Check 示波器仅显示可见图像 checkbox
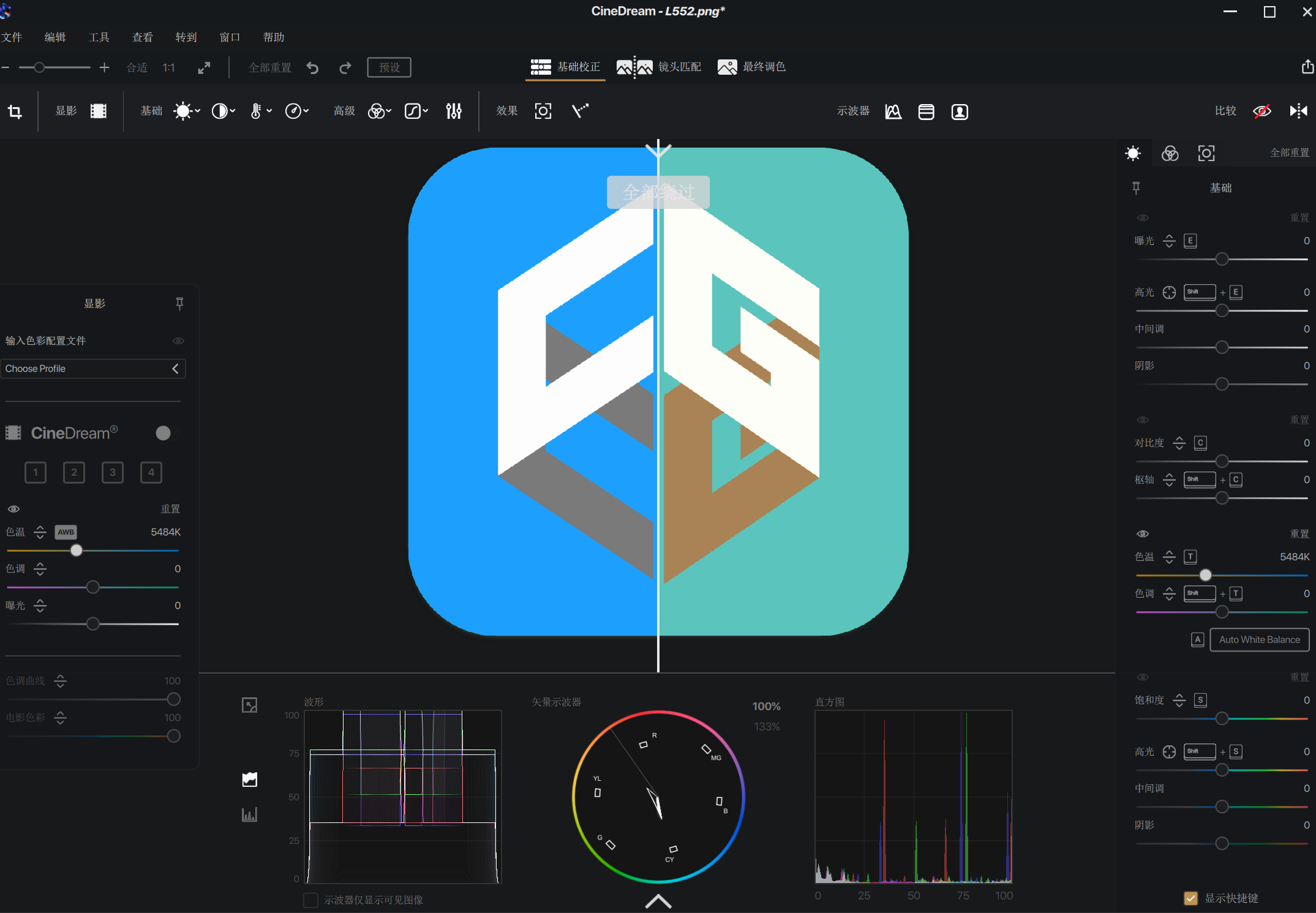 (310, 900)
